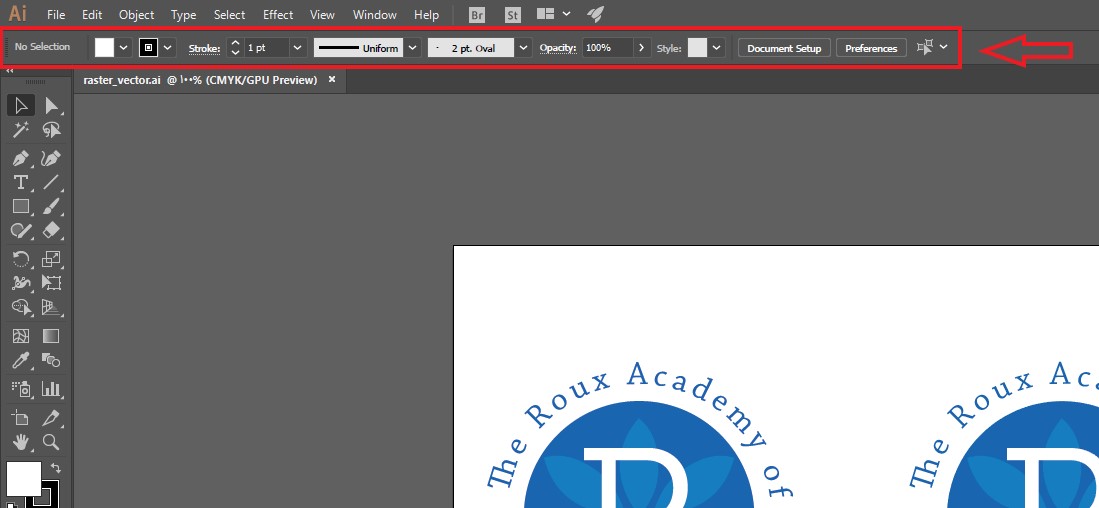The image size is (1099, 508).
Task: Select the Type tool
Action: tap(21, 182)
